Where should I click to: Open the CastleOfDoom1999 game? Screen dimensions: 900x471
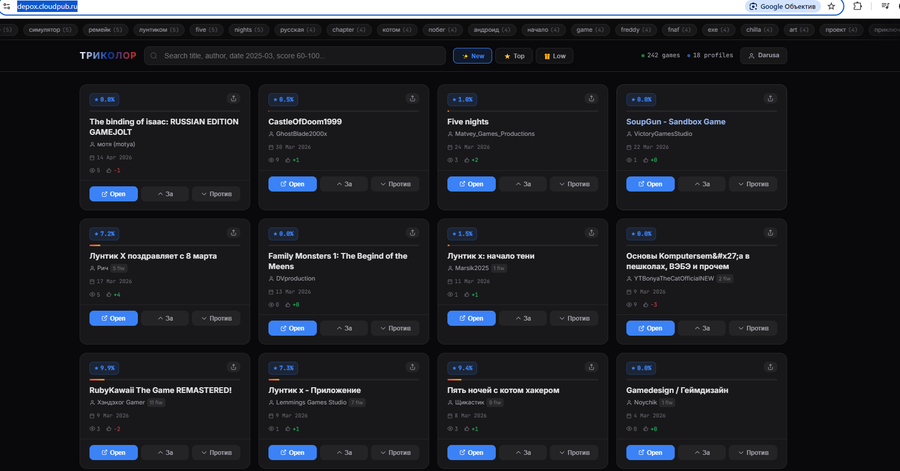point(292,184)
